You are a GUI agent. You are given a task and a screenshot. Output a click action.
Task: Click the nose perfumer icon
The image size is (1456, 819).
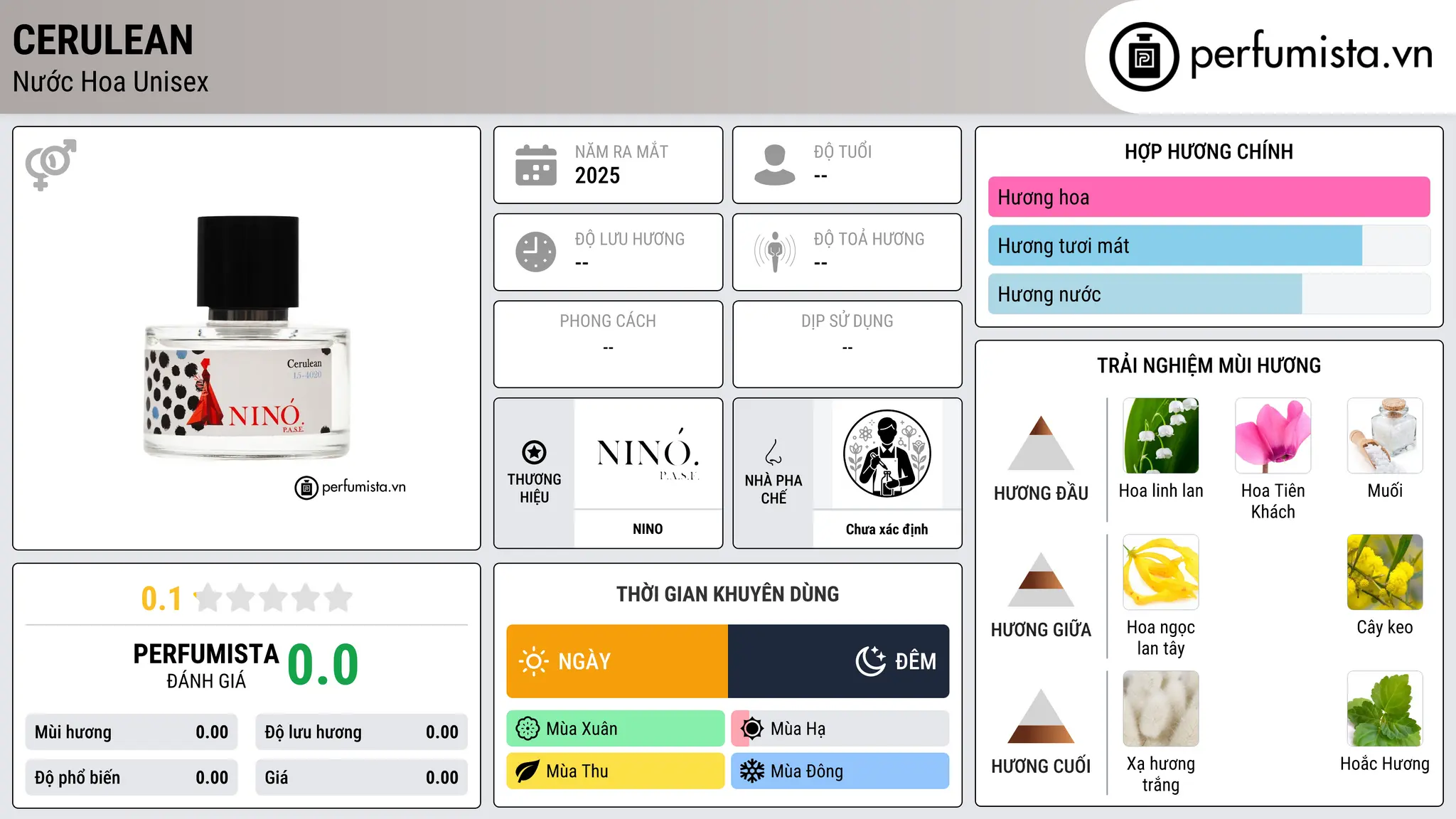point(773,452)
